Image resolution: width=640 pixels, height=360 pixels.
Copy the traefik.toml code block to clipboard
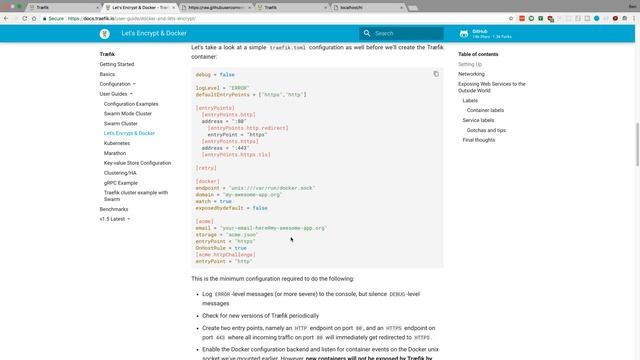[x=436, y=74]
